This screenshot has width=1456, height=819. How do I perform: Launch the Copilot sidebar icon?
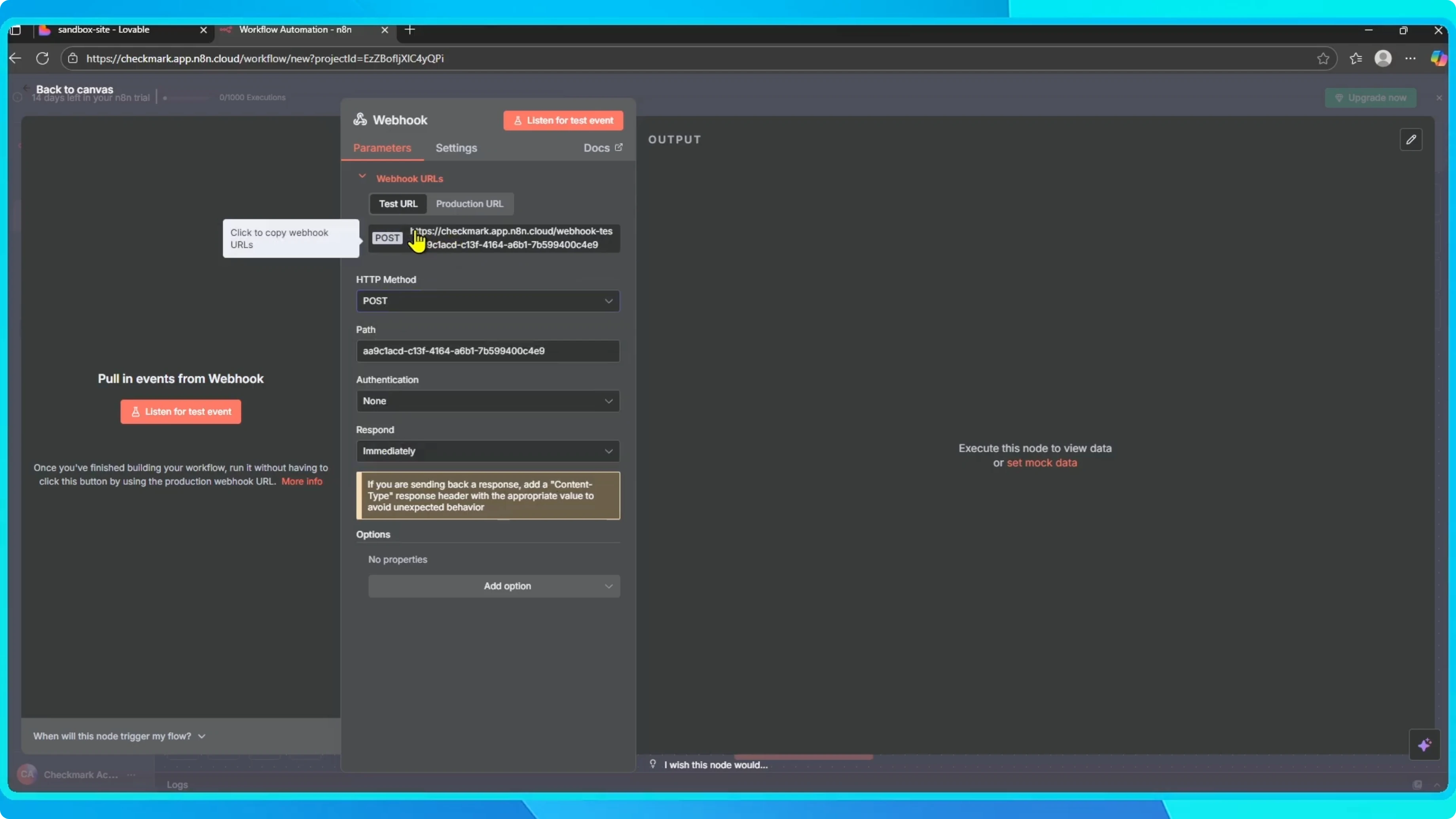click(x=1438, y=58)
